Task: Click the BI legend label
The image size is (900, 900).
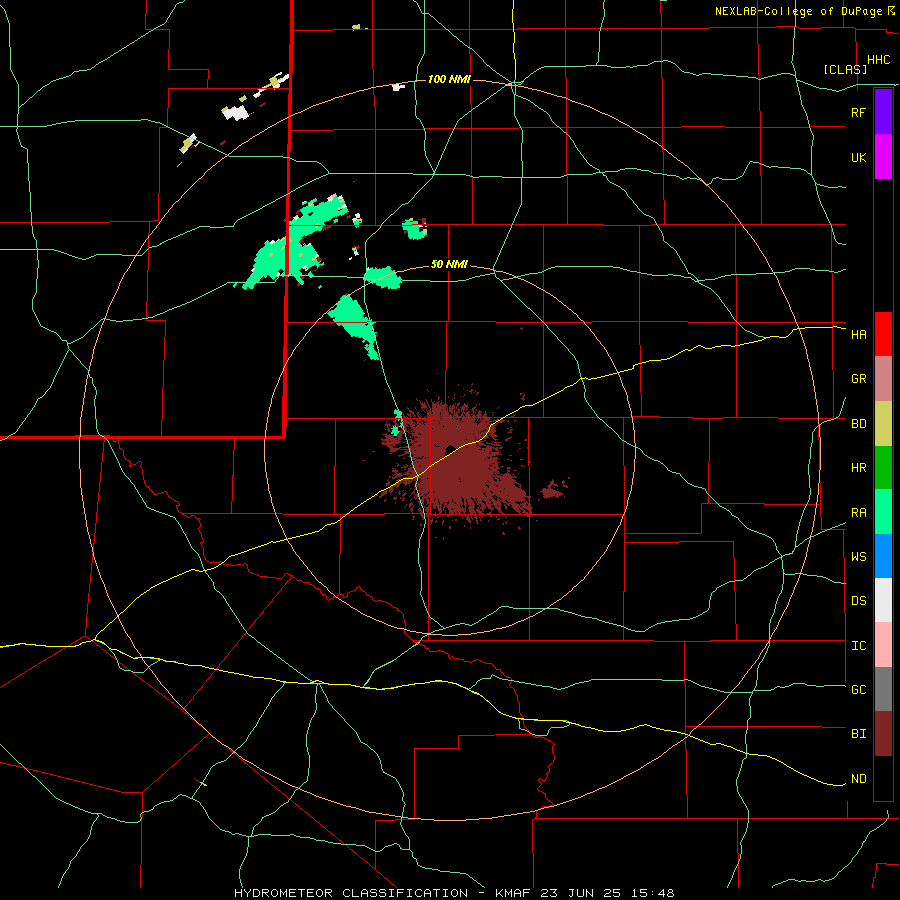Action: point(858,734)
